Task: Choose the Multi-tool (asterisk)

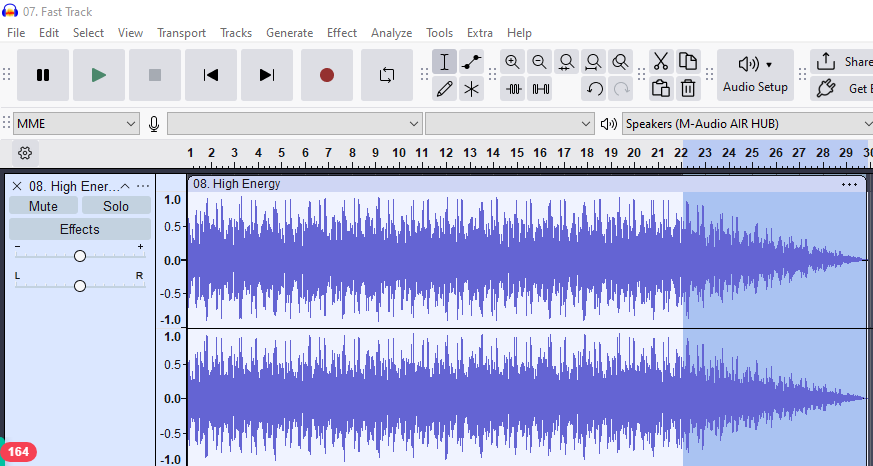Action: [x=472, y=89]
